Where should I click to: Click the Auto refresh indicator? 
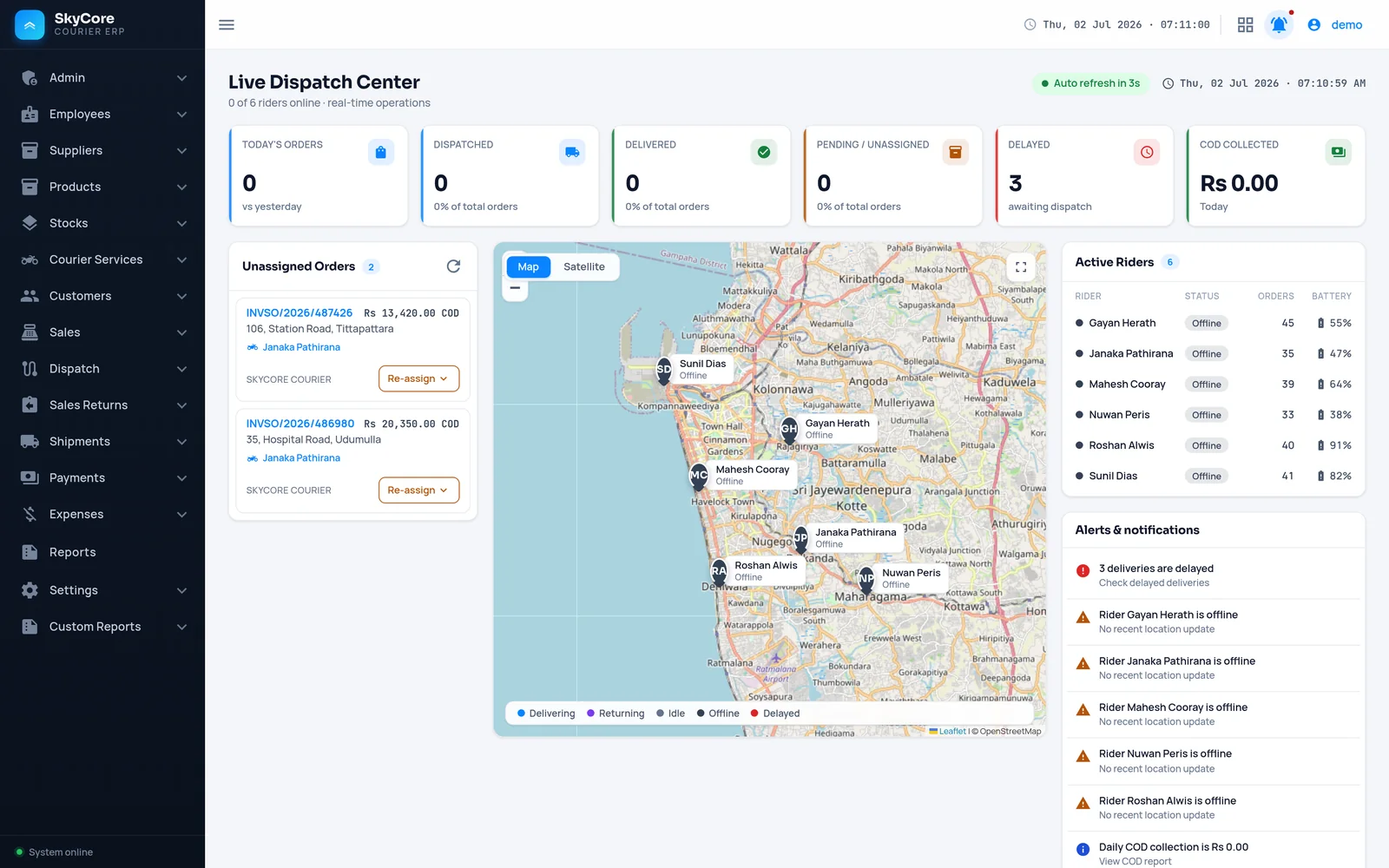(x=1090, y=83)
